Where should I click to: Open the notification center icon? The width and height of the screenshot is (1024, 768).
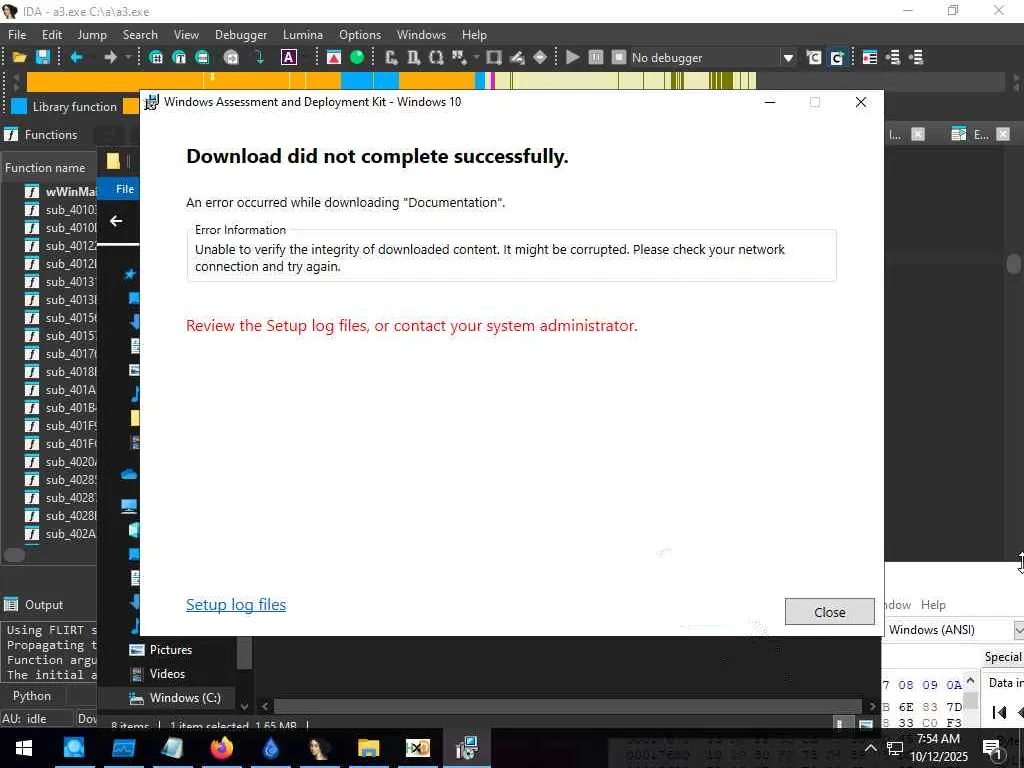(x=991, y=748)
